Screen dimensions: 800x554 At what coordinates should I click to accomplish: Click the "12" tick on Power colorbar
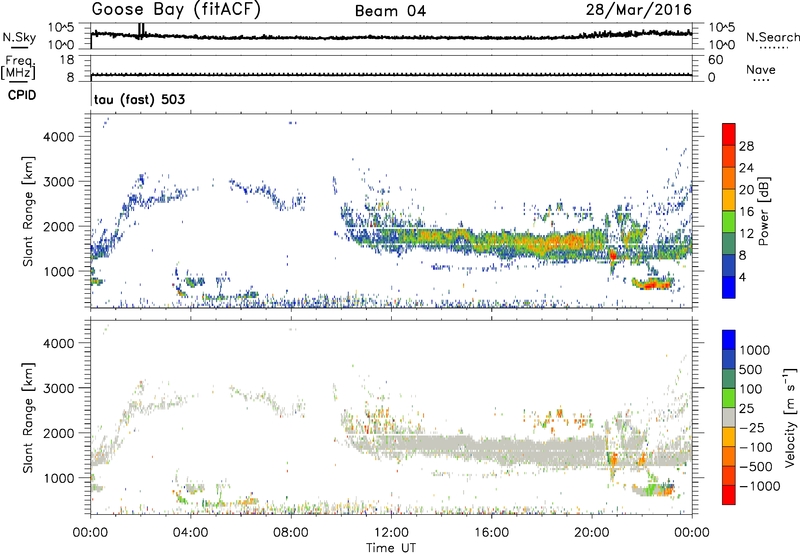746,233
